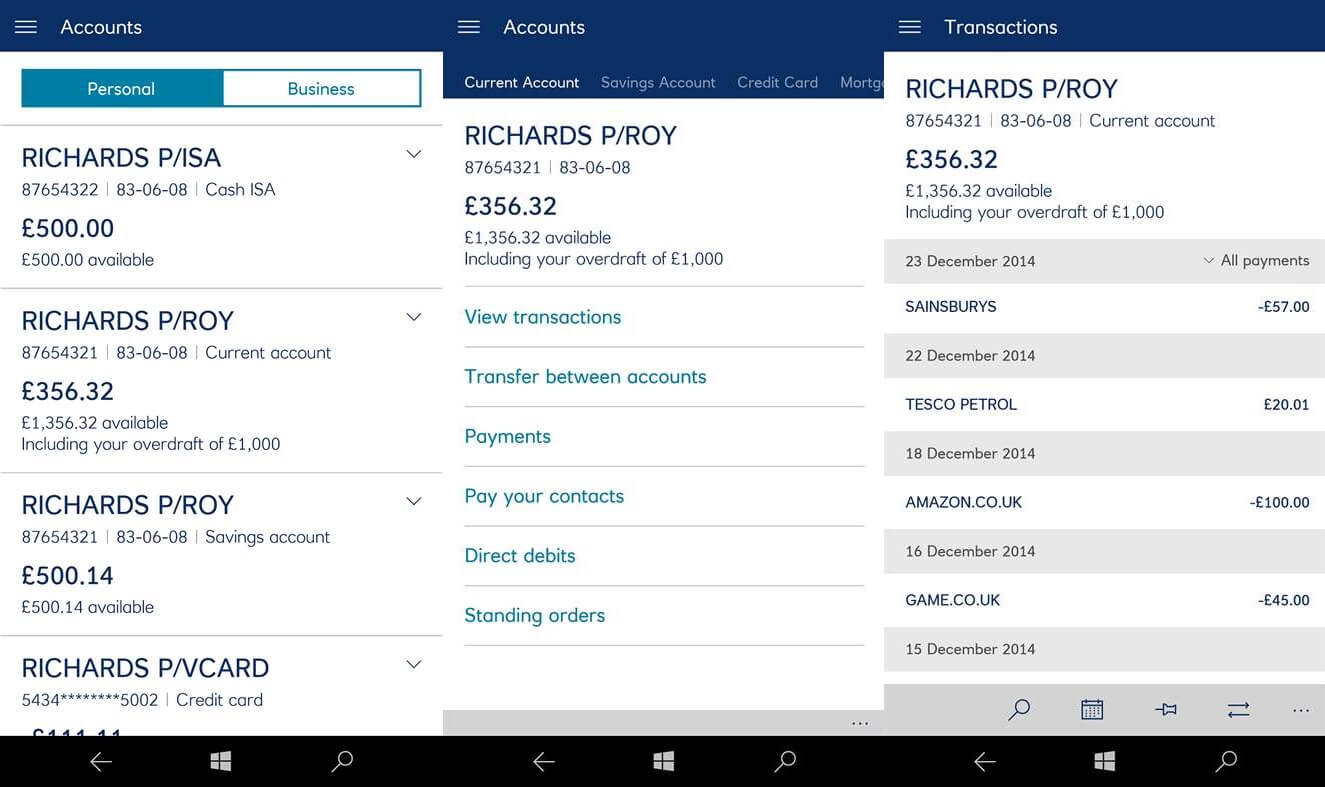Select the GAME.CO.UK transaction
Image resolution: width=1325 pixels, height=787 pixels.
(x=1105, y=601)
